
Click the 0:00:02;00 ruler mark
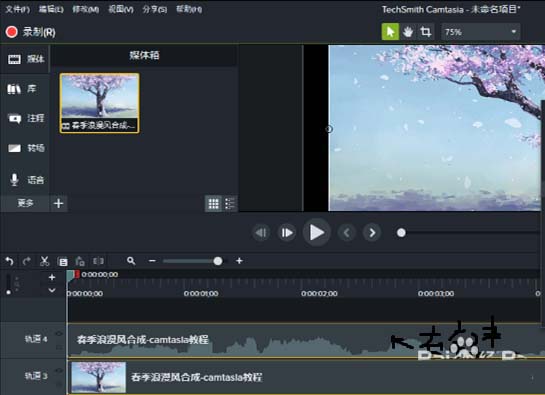[x=319, y=293]
